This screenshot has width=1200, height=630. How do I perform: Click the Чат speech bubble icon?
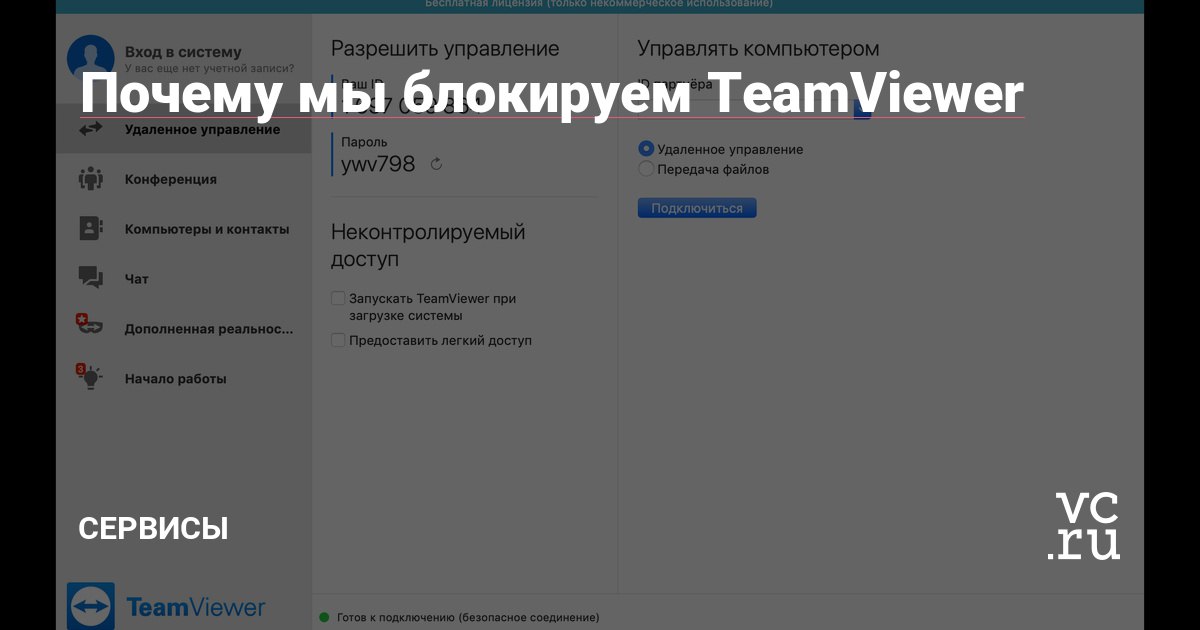(91, 278)
